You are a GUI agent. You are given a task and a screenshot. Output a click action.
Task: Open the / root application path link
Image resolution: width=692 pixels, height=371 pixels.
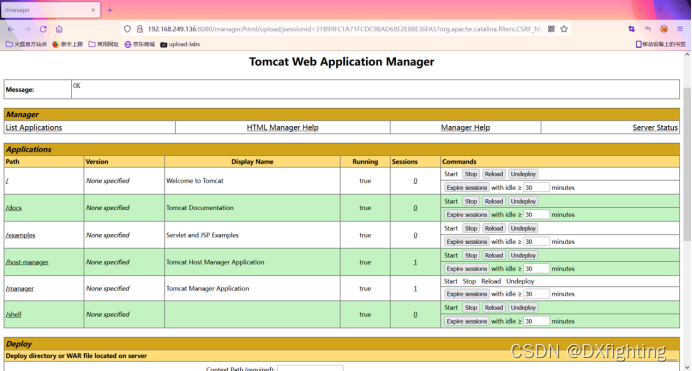tap(7, 181)
